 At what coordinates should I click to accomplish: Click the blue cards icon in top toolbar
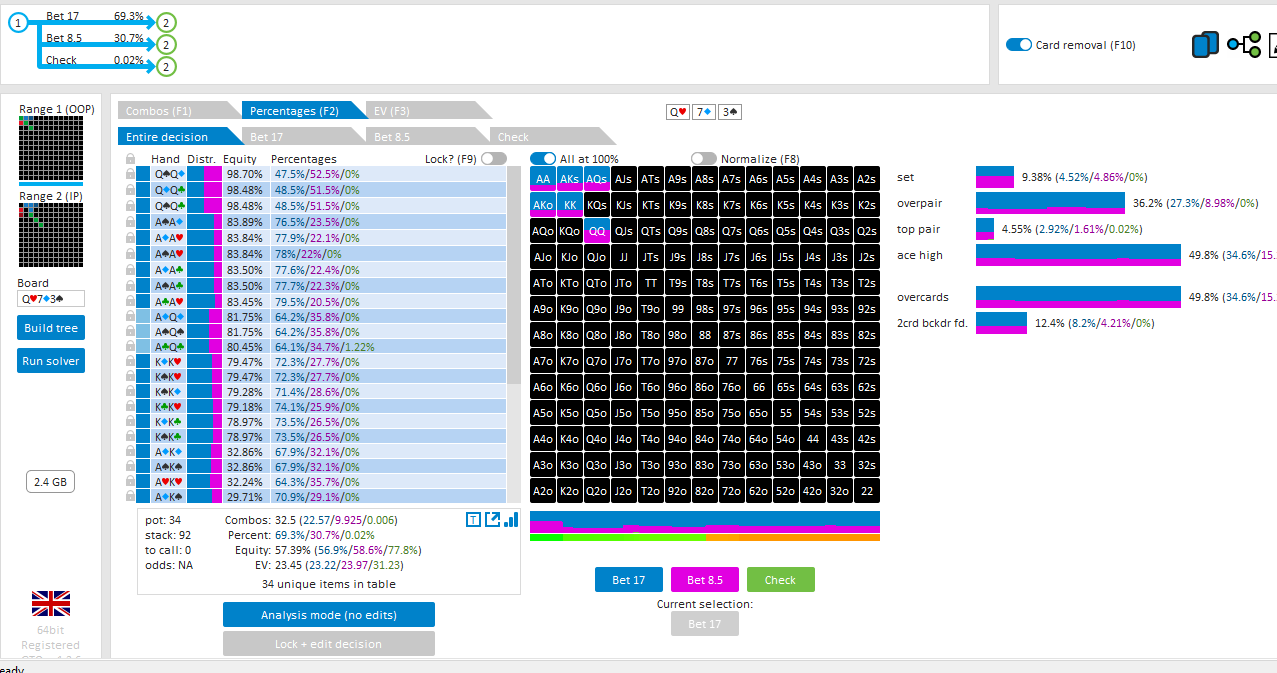pyautogui.click(x=1205, y=45)
